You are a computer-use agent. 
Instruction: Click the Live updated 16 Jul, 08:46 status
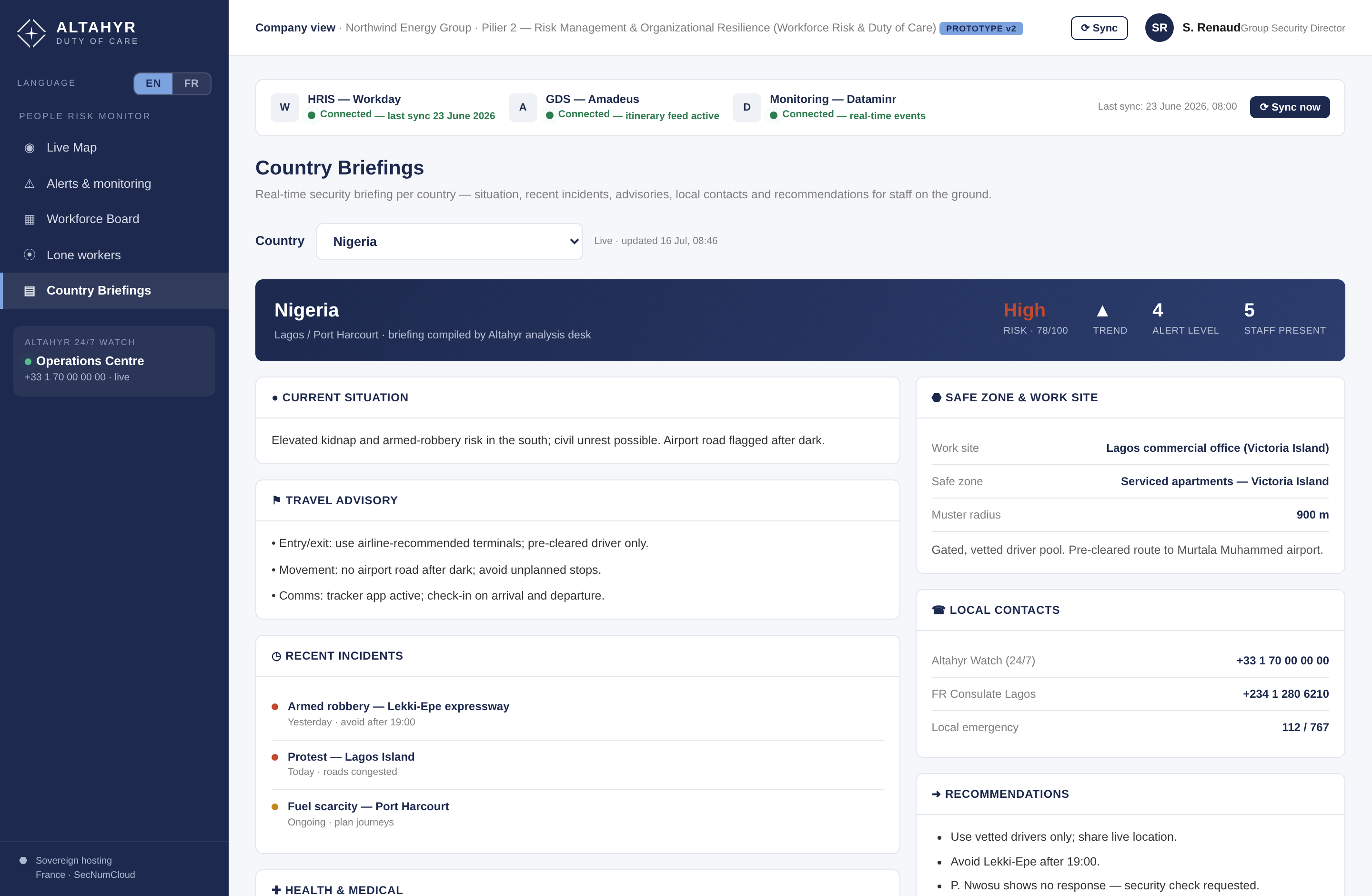pyautogui.click(x=656, y=241)
